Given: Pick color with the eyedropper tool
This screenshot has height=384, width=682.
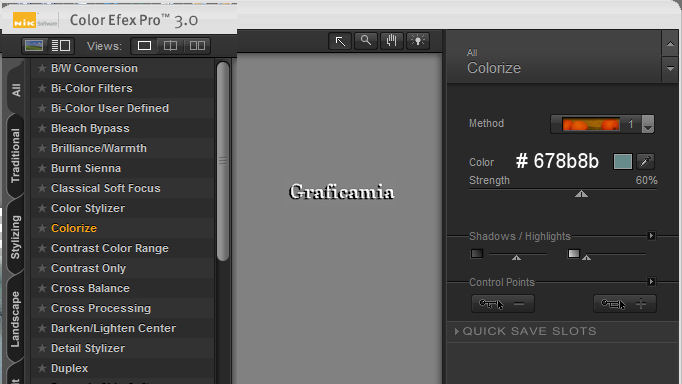Looking at the screenshot, I should pos(645,161).
